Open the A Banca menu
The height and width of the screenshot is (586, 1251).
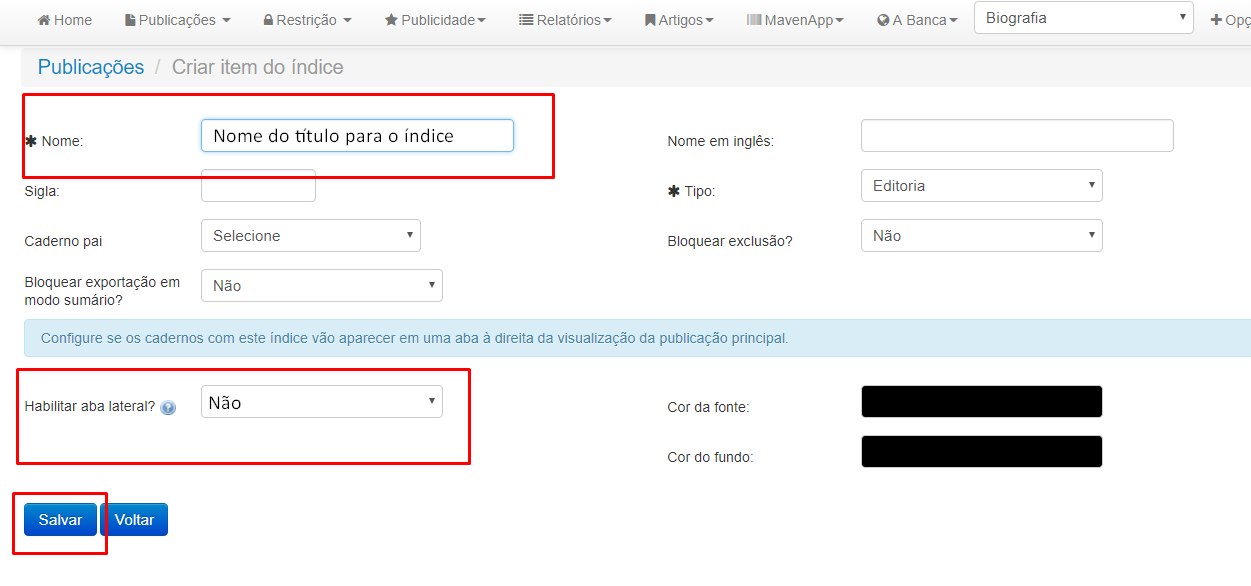(x=917, y=20)
